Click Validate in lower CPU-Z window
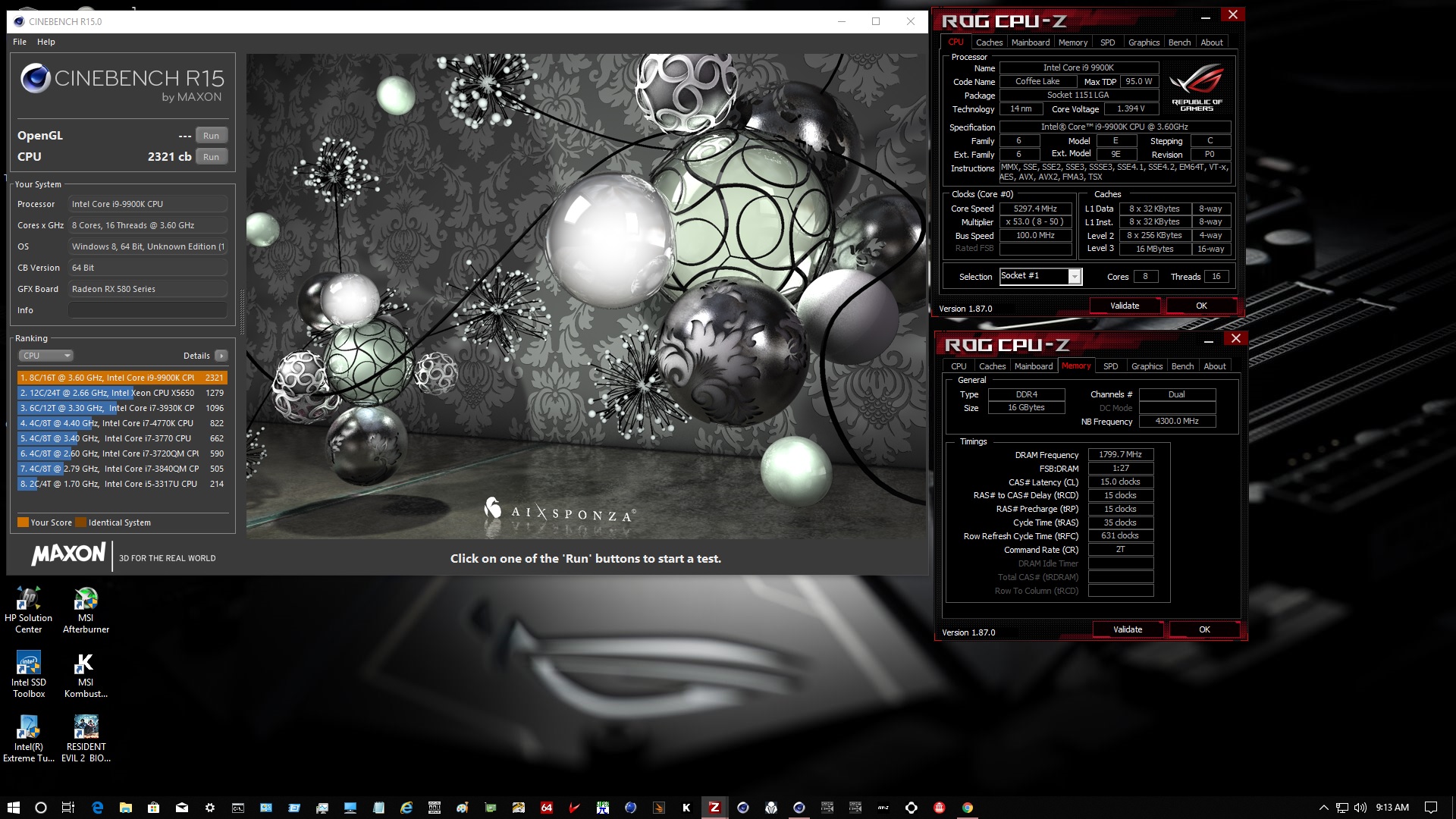Viewport: 1456px width, 819px height. click(1128, 629)
